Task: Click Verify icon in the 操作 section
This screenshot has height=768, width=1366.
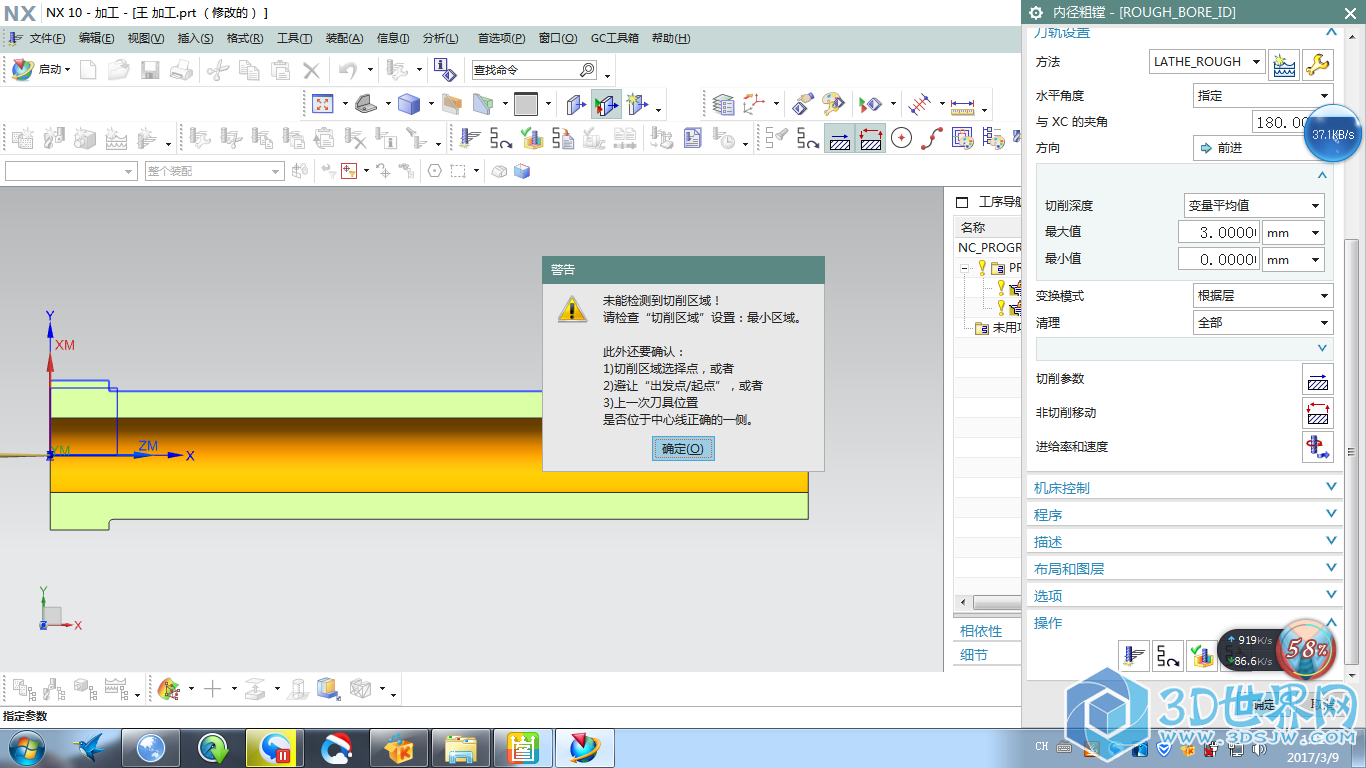Action: [1202, 656]
